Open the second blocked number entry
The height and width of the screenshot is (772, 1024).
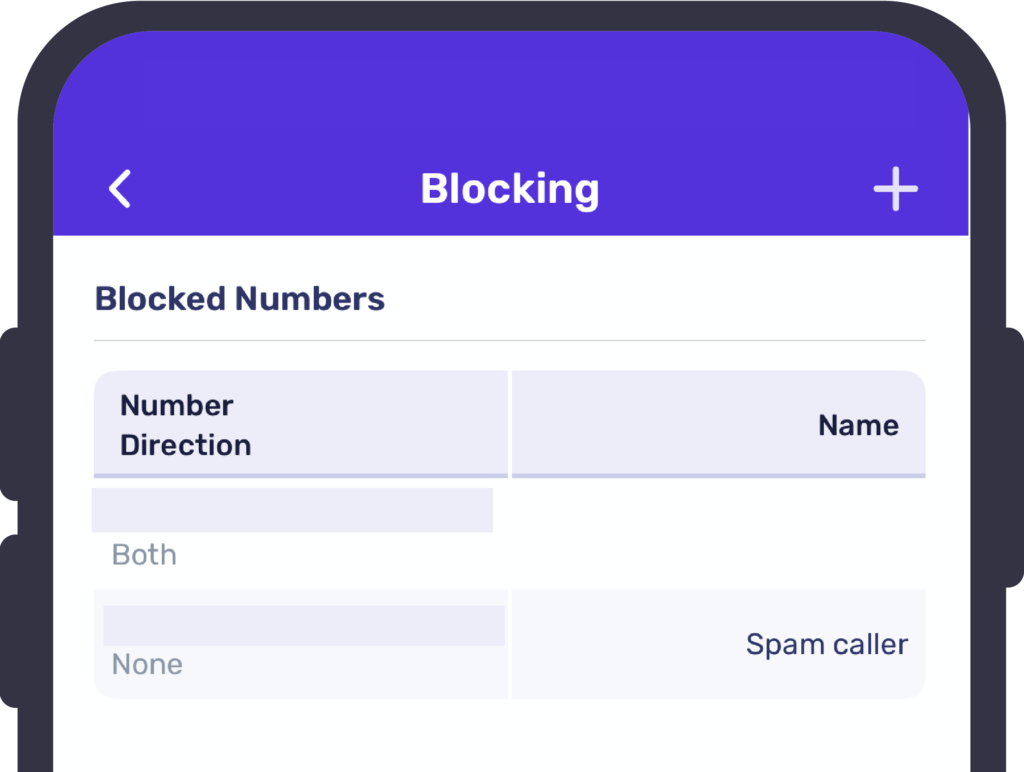[304, 626]
